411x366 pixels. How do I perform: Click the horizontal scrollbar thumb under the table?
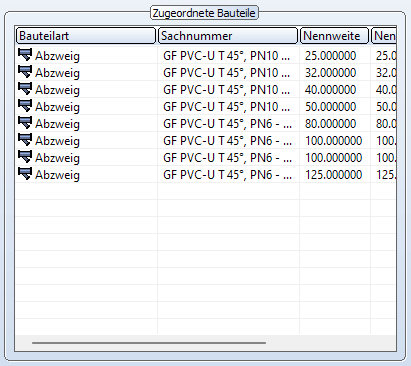(149, 342)
